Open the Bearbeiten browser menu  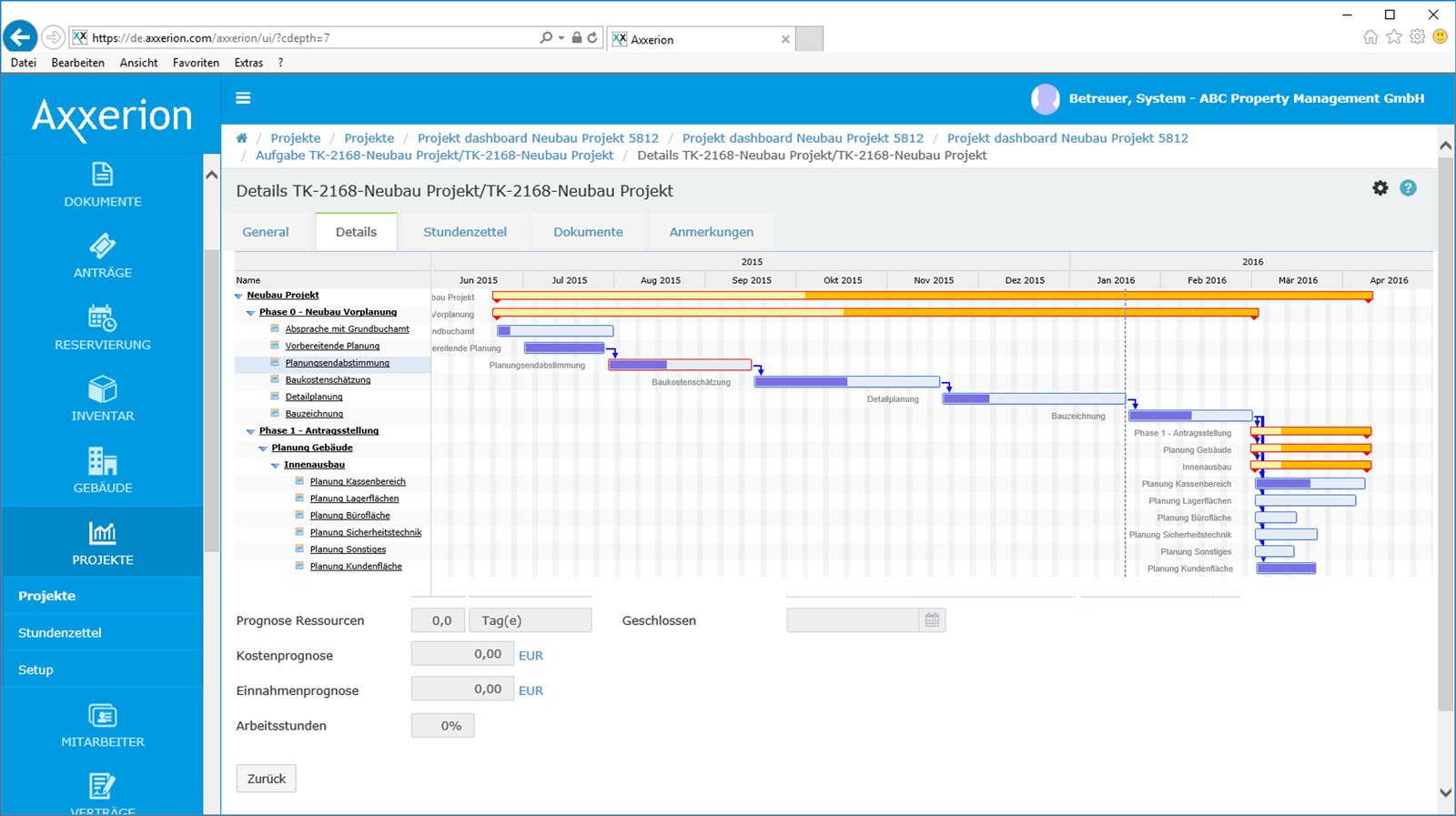coord(77,63)
